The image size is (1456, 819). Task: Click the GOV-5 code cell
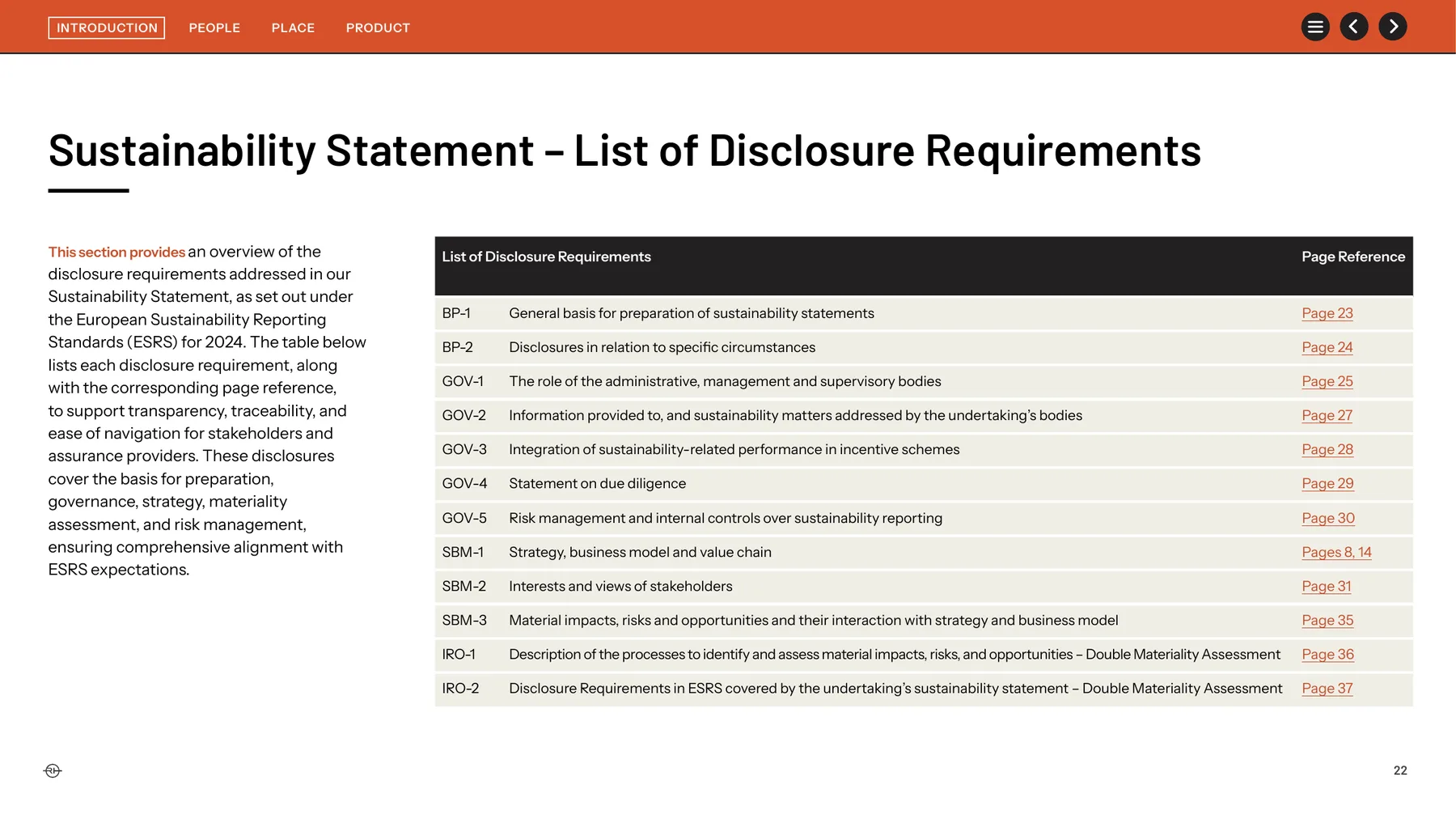(x=464, y=518)
